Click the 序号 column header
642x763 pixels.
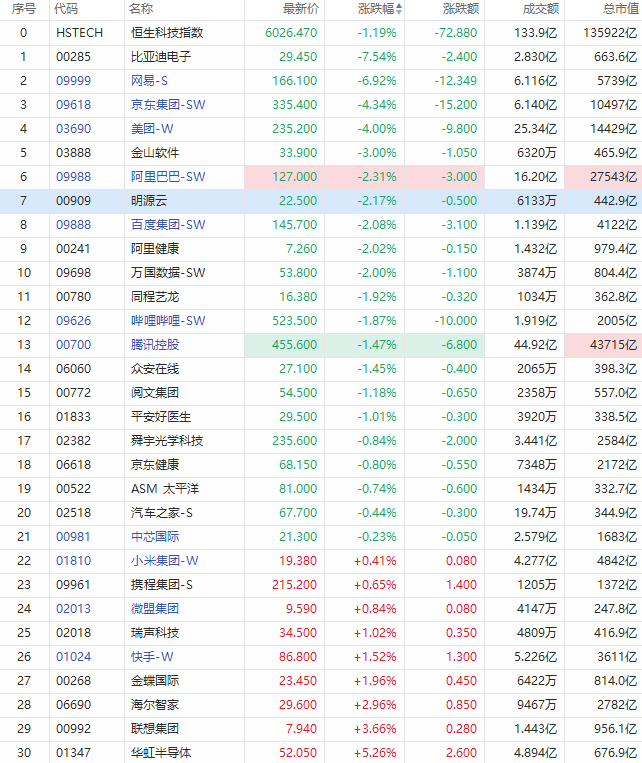[x=23, y=9]
